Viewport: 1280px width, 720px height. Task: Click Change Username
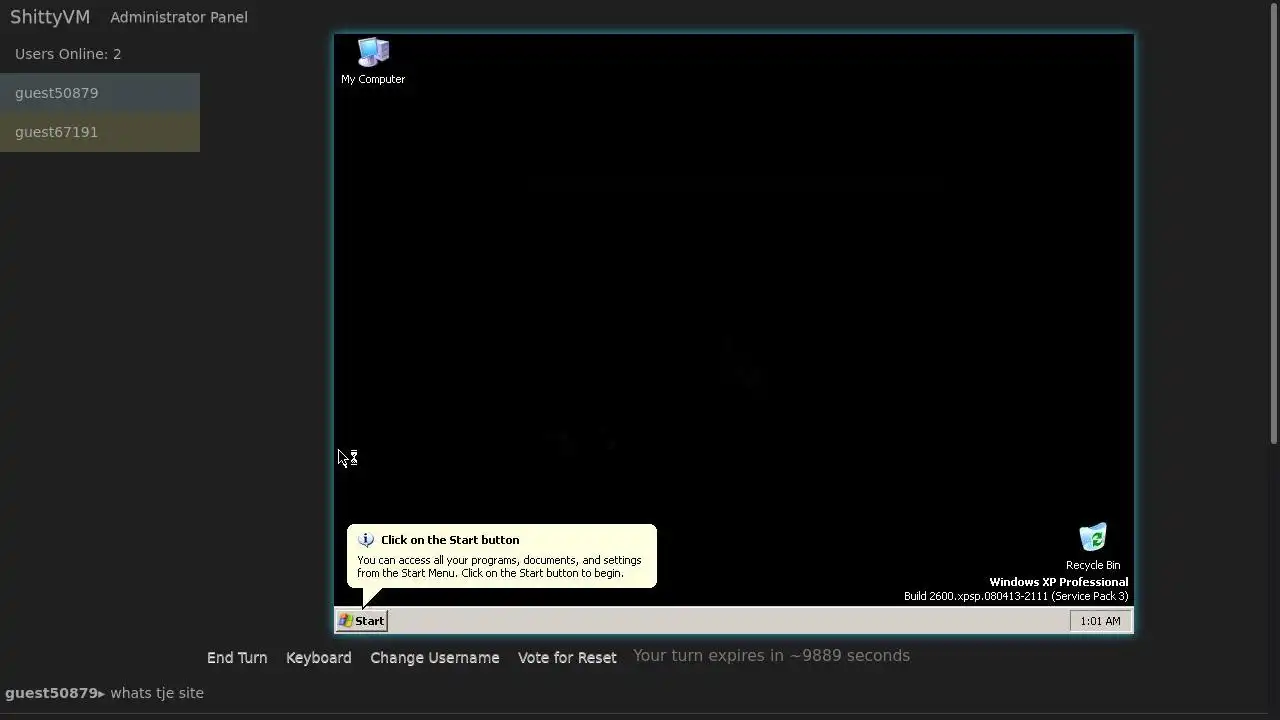[434, 658]
